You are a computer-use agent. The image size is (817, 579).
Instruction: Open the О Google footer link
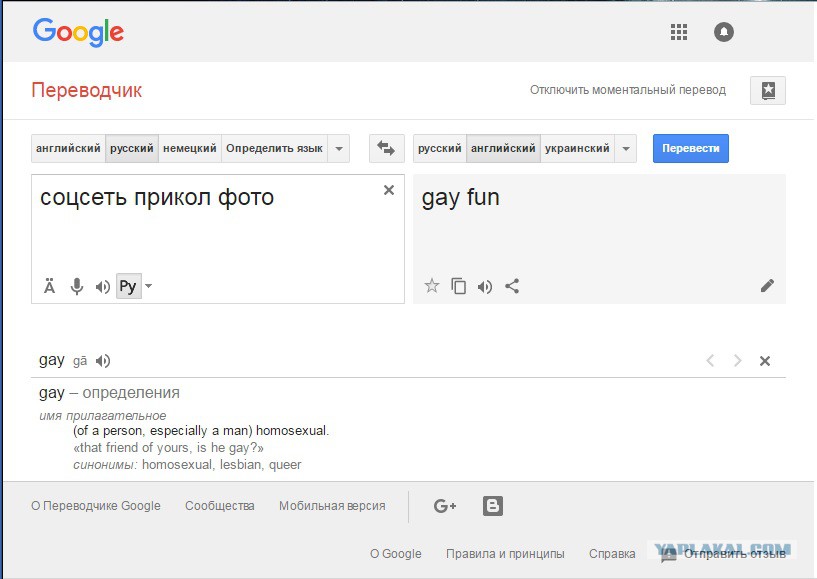point(395,553)
